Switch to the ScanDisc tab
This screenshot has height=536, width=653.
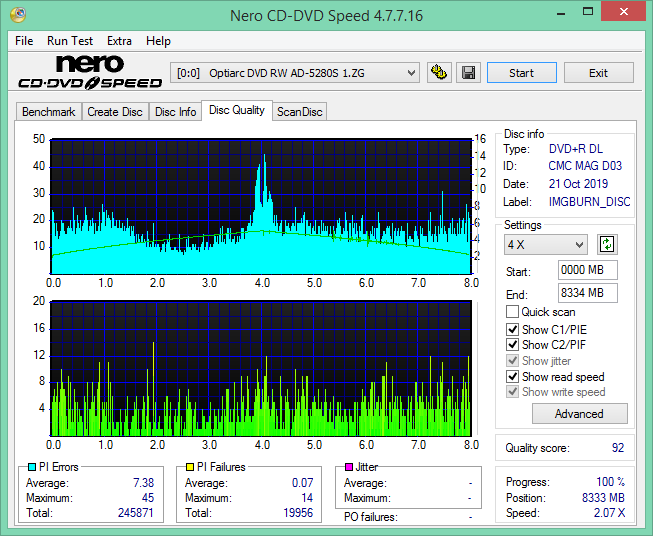pyautogui.click(x=300, y=112)
